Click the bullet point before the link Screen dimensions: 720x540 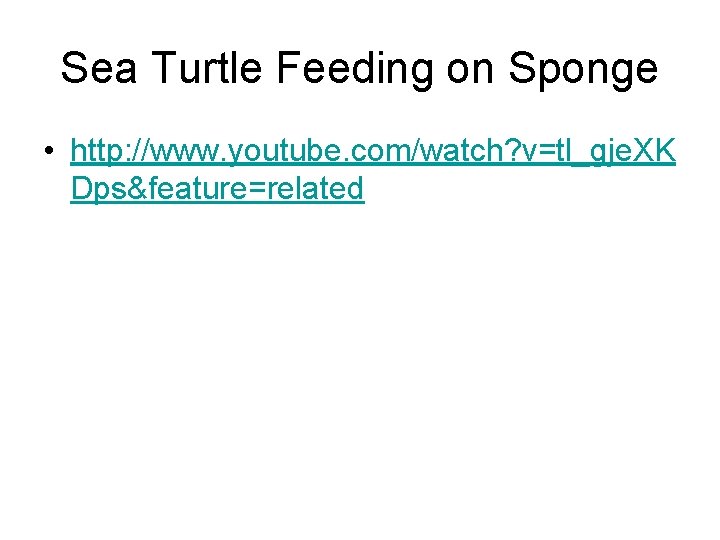click(49, 150)
